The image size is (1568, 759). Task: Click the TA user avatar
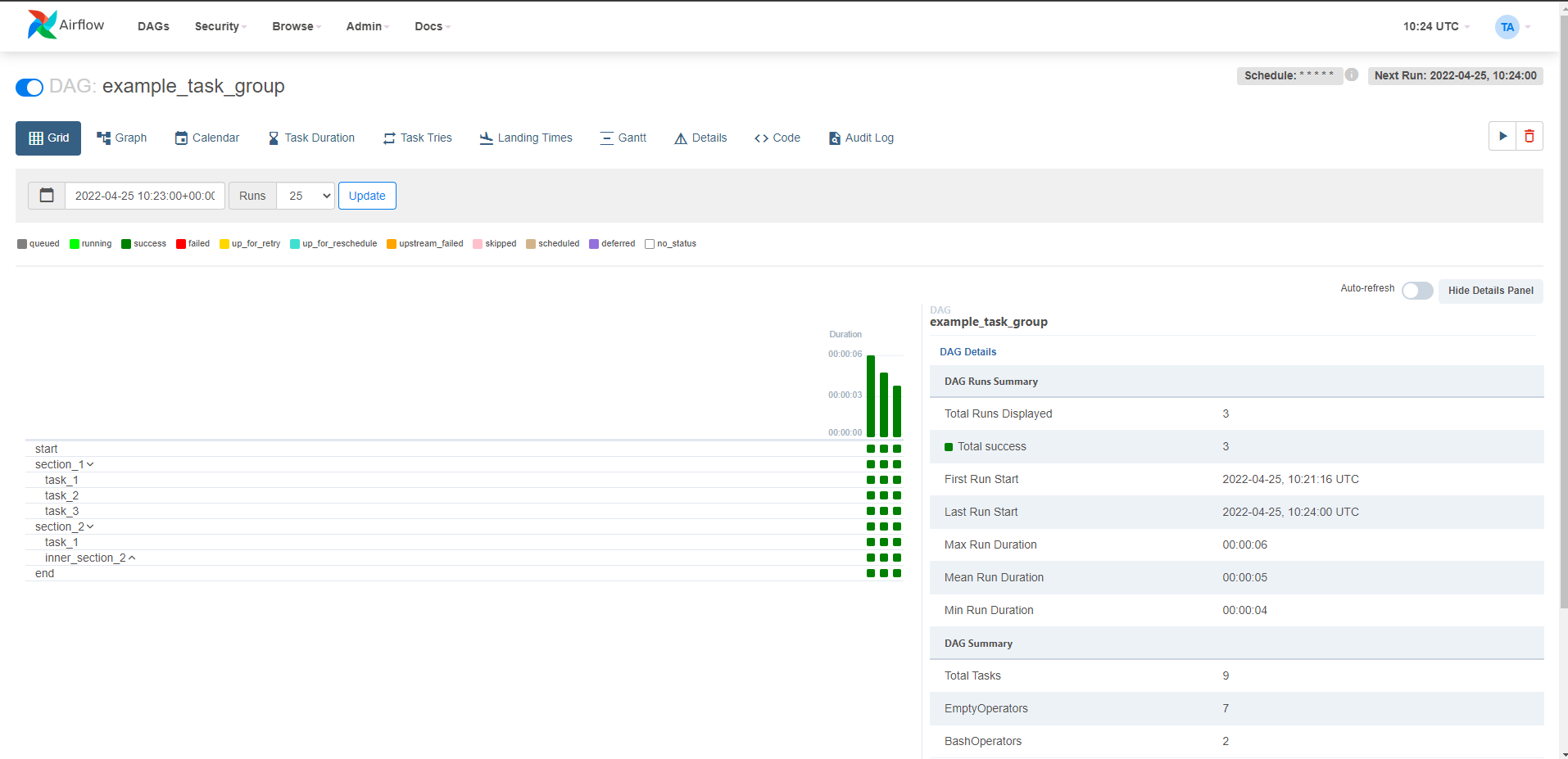pos(1507,27)
